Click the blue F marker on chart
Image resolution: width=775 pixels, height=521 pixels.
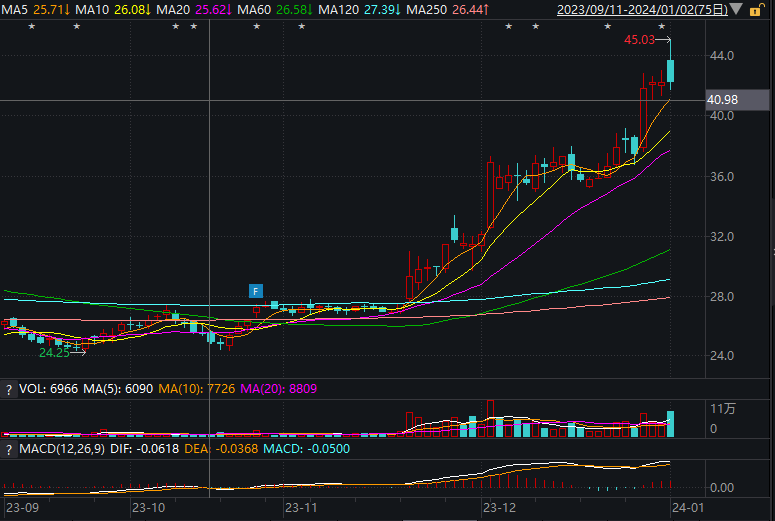pyautogui.click(x=256, y=291)
